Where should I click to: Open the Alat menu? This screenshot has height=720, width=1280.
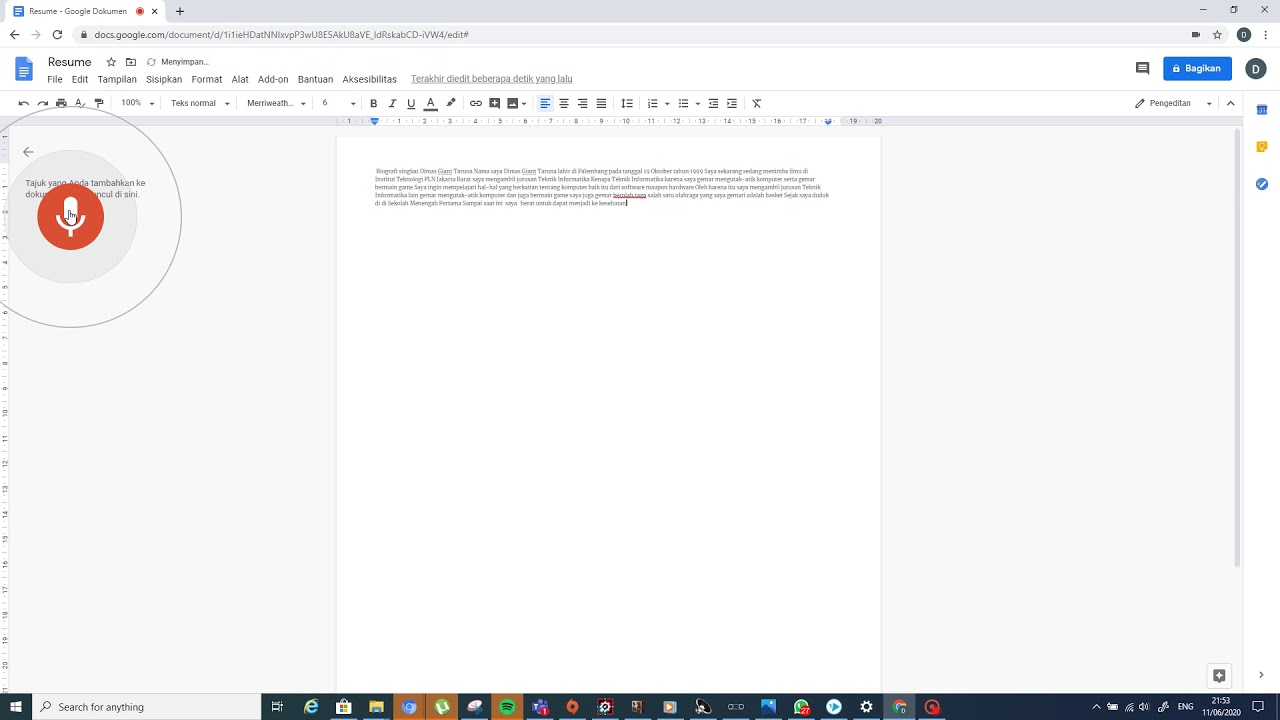pos(240,79)
